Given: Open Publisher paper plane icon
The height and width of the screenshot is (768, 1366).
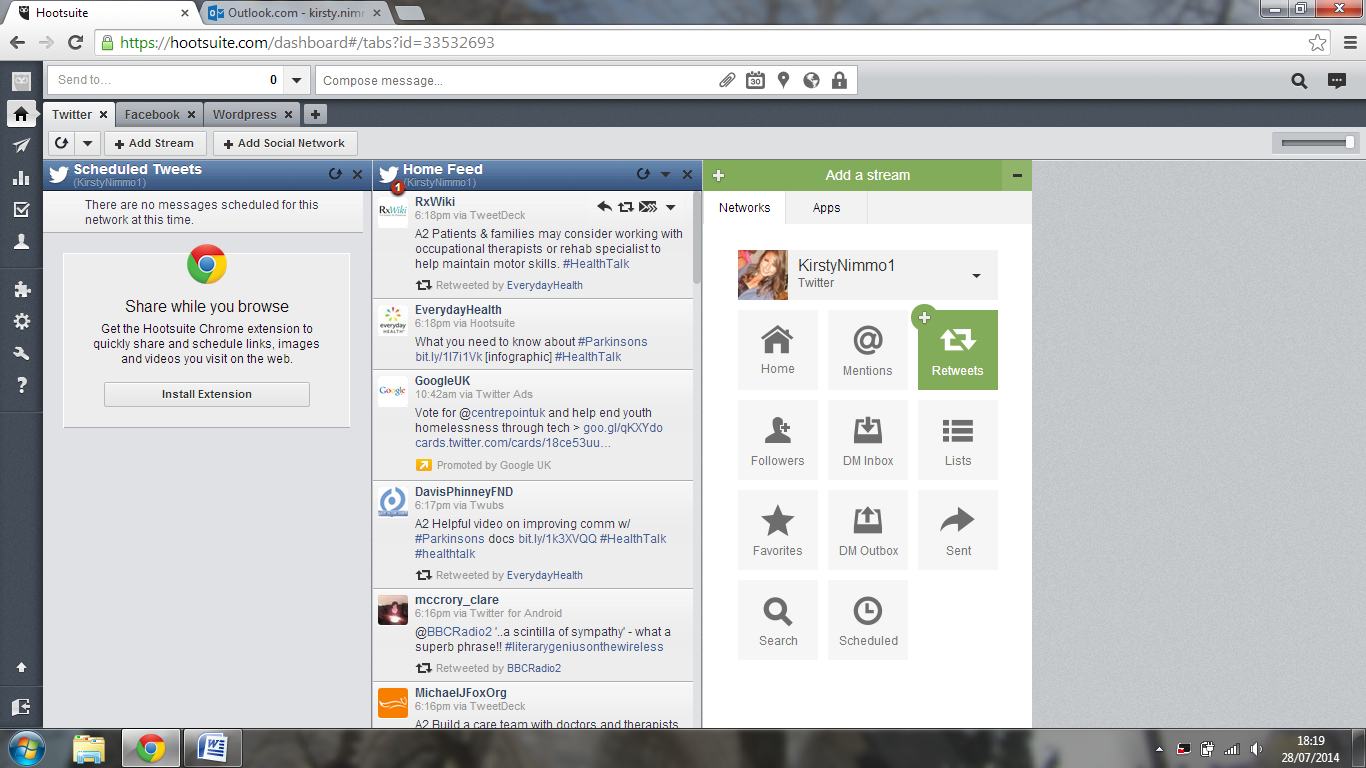Looking at the screenshot, I should (x=21, y=146).
